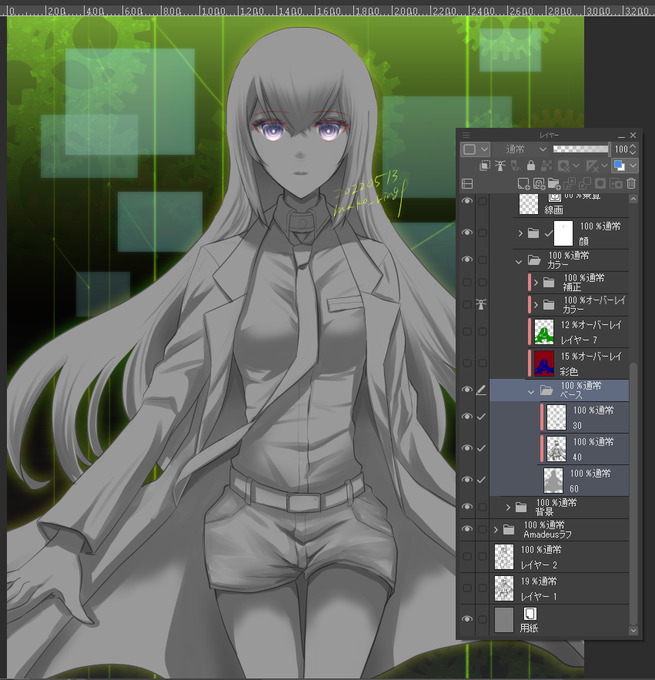This screenshot has width=655, height=680.
Task: Click pen editing icon on ベース folder
Action: coord(481,390)
